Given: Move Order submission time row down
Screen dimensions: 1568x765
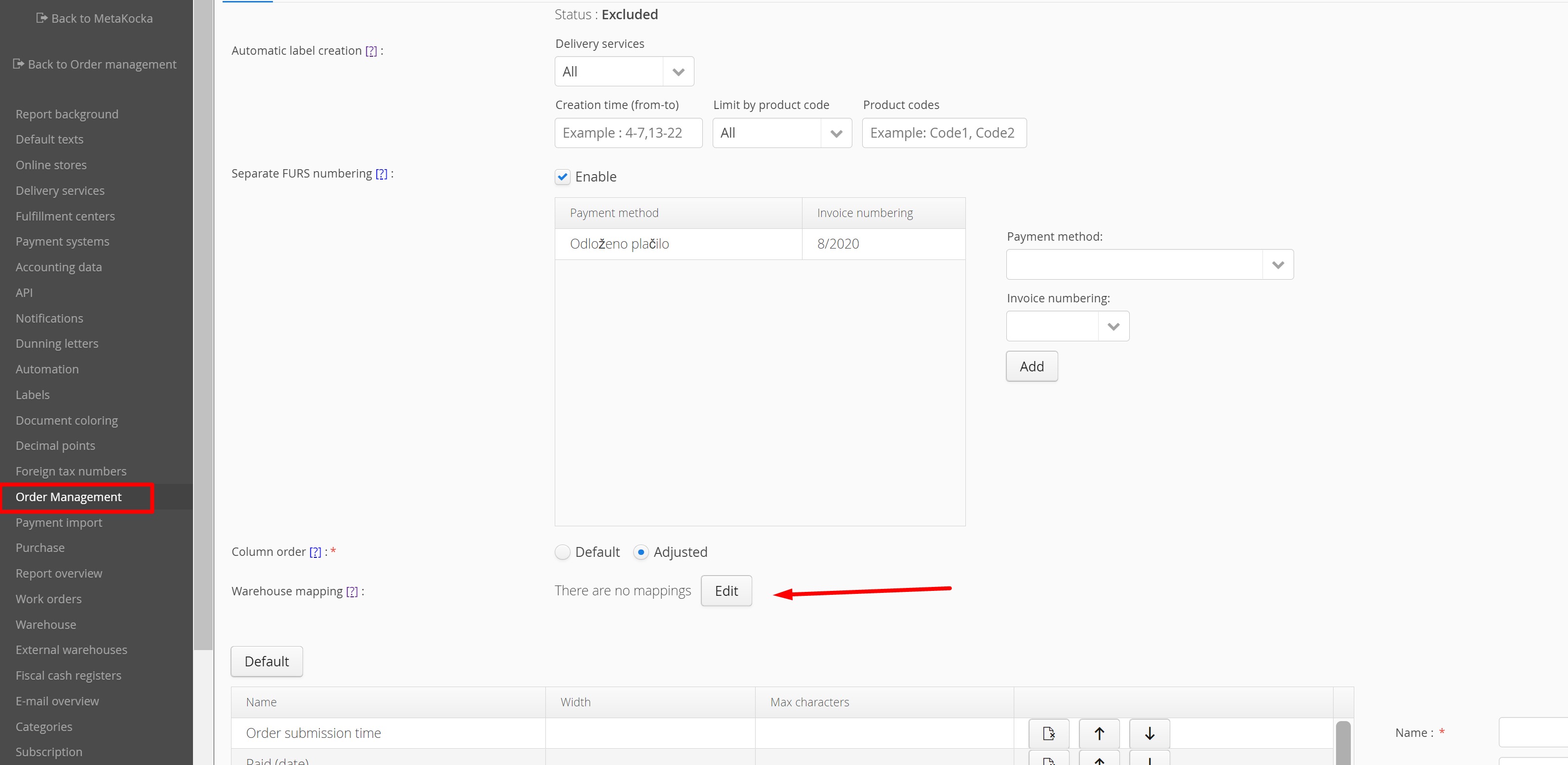Looking at the screenshot, I should point(1149,733).
